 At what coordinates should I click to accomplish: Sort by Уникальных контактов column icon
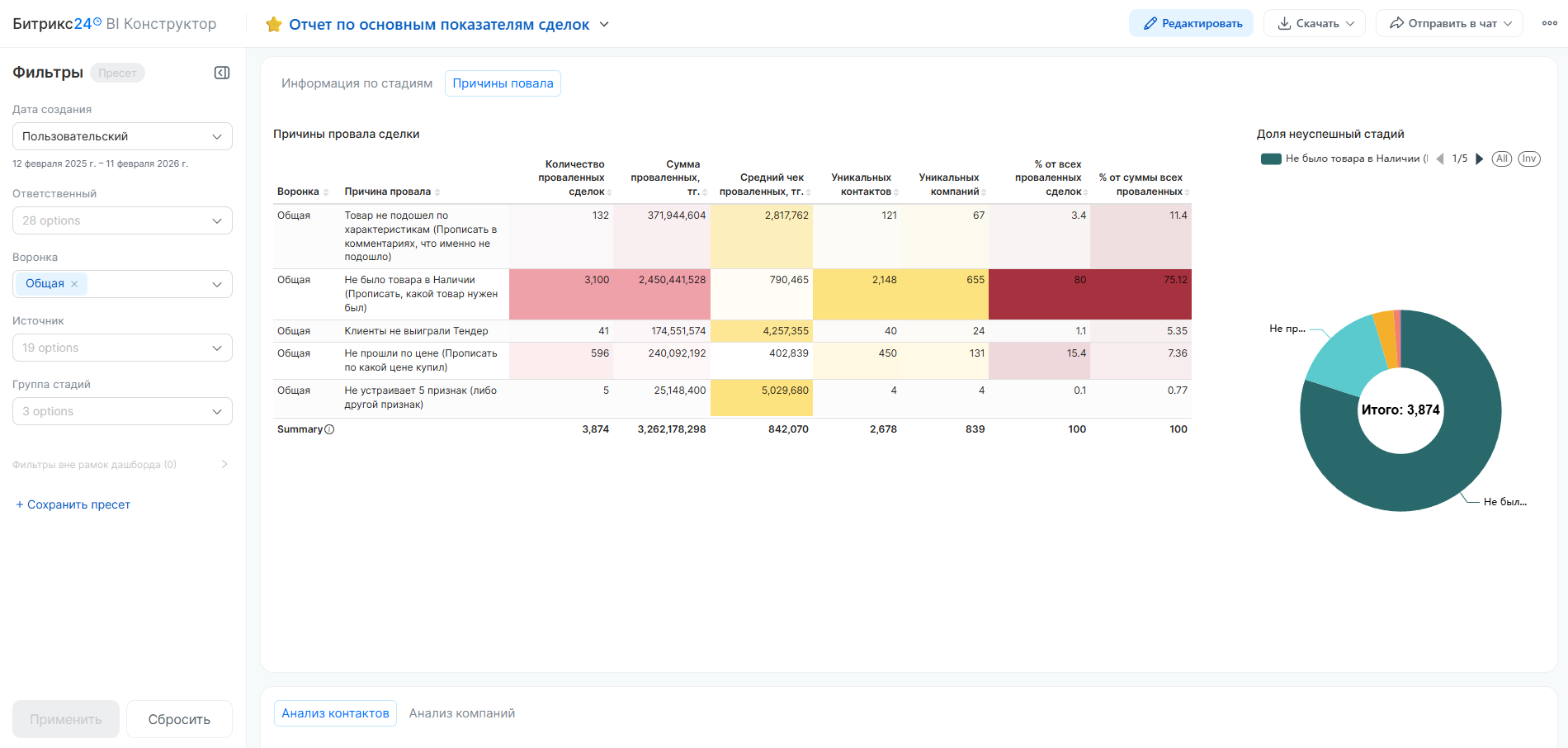(x=896, y=192)
